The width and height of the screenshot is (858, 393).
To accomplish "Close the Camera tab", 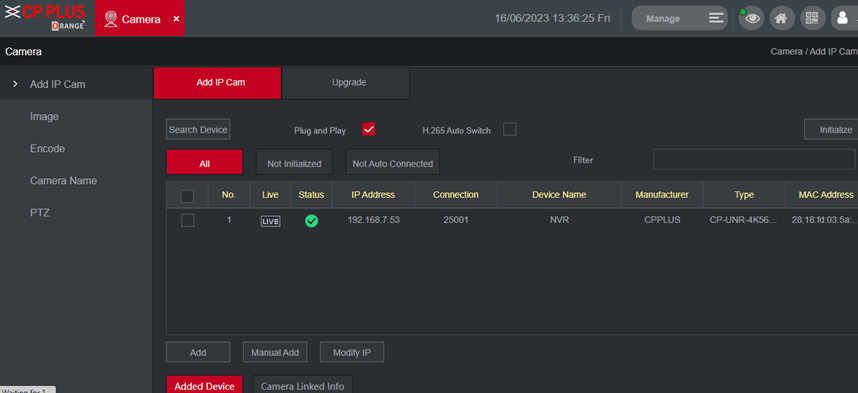I will [x=176, y=19].
